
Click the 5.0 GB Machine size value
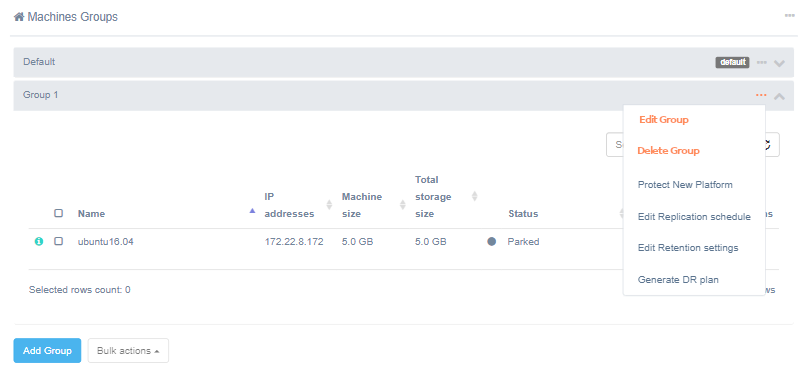point(358,241)
